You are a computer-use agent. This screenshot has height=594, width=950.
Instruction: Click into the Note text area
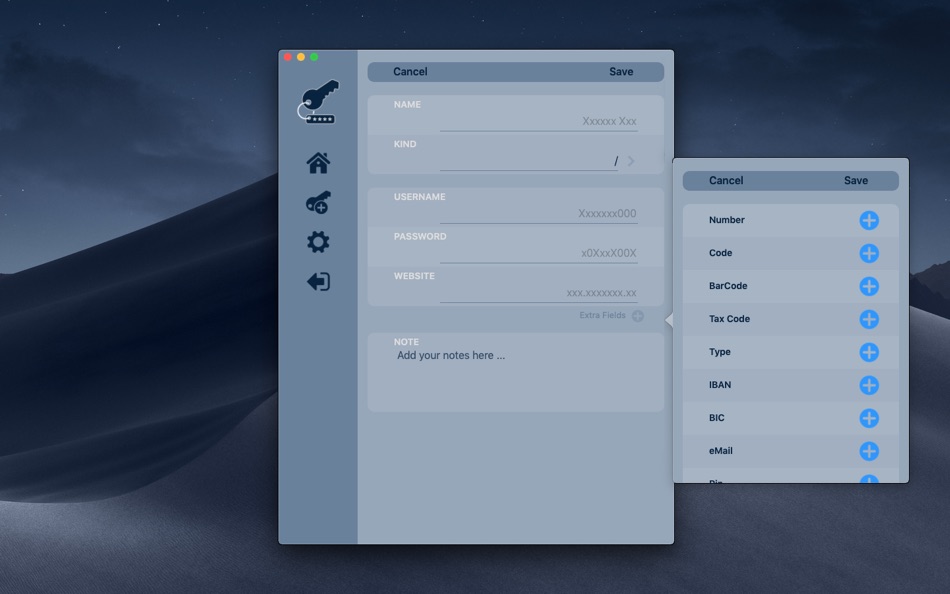pos(516,379)
